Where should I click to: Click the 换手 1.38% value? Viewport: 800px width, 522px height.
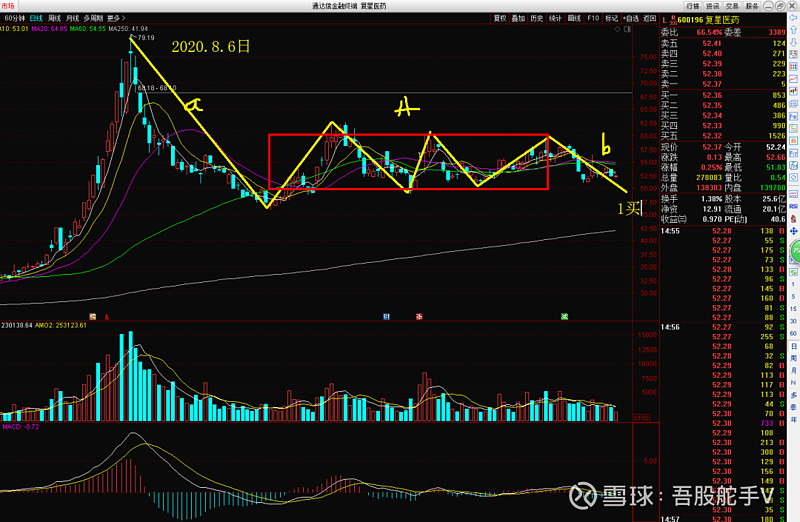tap(712, 198)
